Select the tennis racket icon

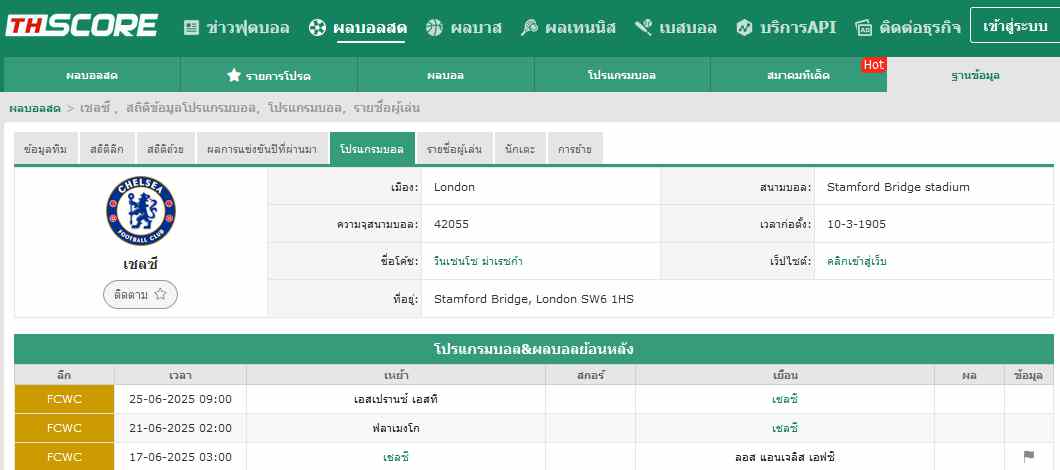pos(529,28)
